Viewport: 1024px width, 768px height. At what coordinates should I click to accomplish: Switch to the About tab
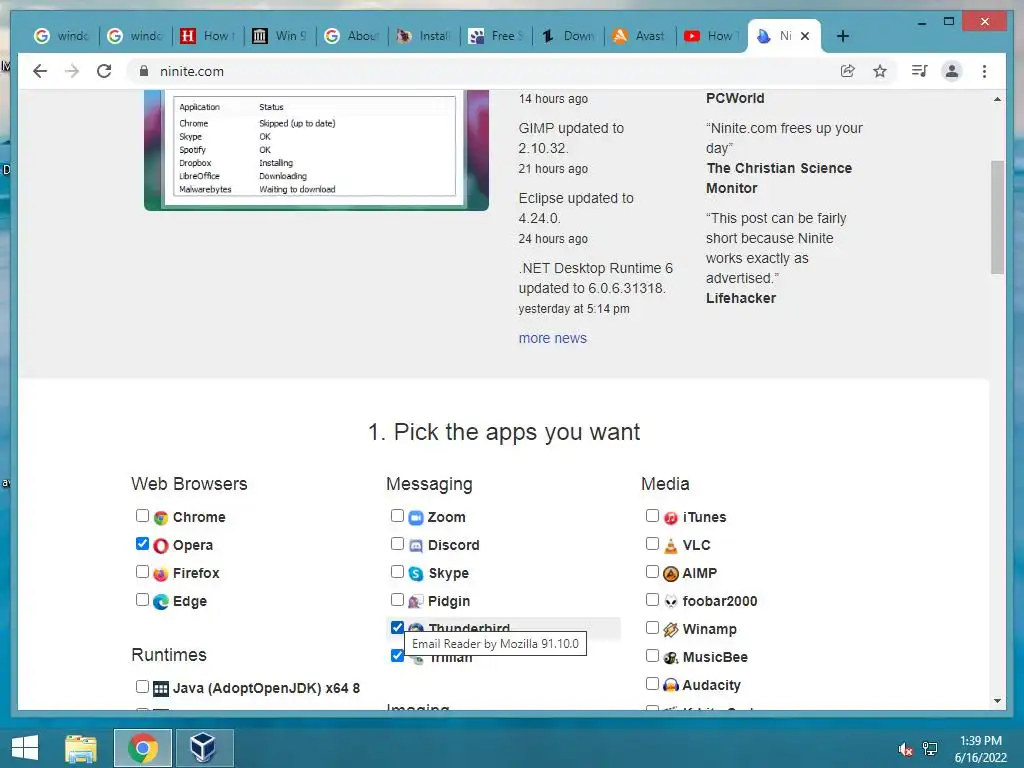(352, 36)
